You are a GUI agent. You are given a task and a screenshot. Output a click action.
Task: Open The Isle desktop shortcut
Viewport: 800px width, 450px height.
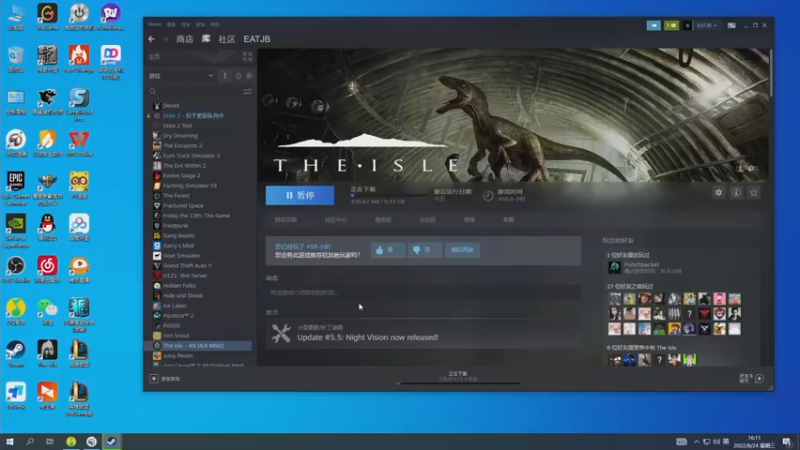click(47, 354)
